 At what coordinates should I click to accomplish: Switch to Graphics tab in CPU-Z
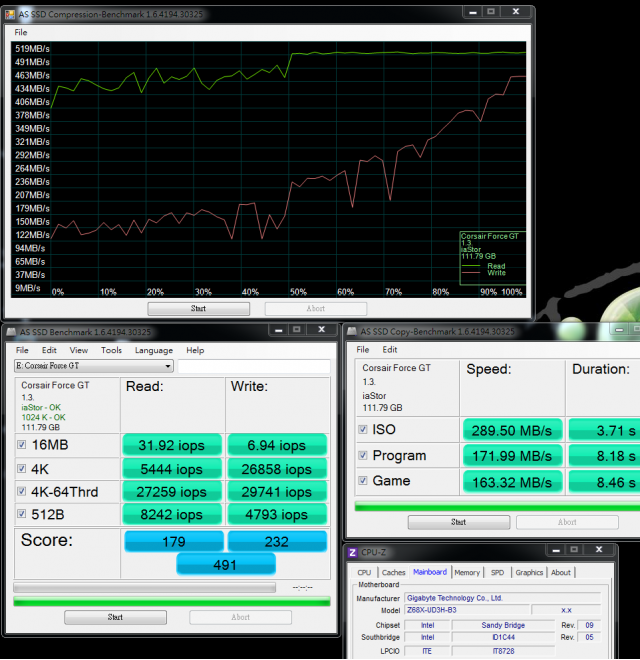point(529,572)
